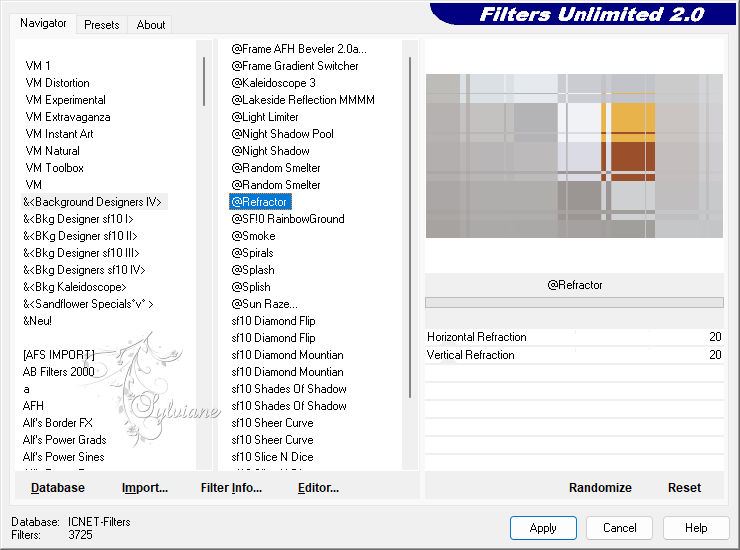
Task: Select VM Extravaganza category
Action: point(68,117)
